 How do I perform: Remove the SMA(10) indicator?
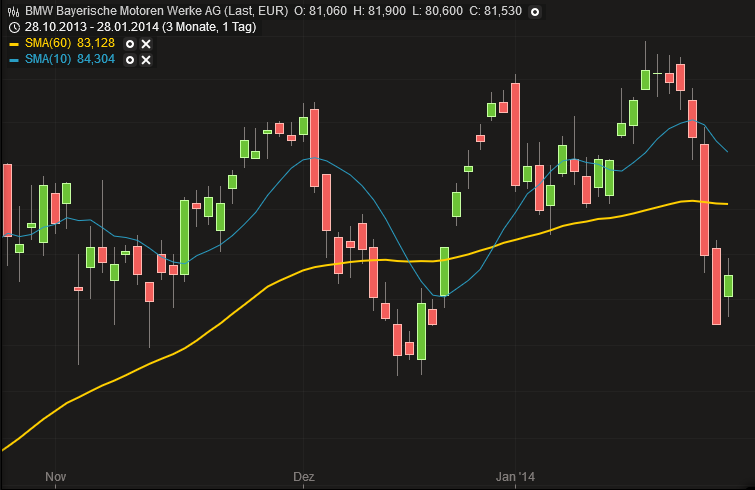(146, 60)
